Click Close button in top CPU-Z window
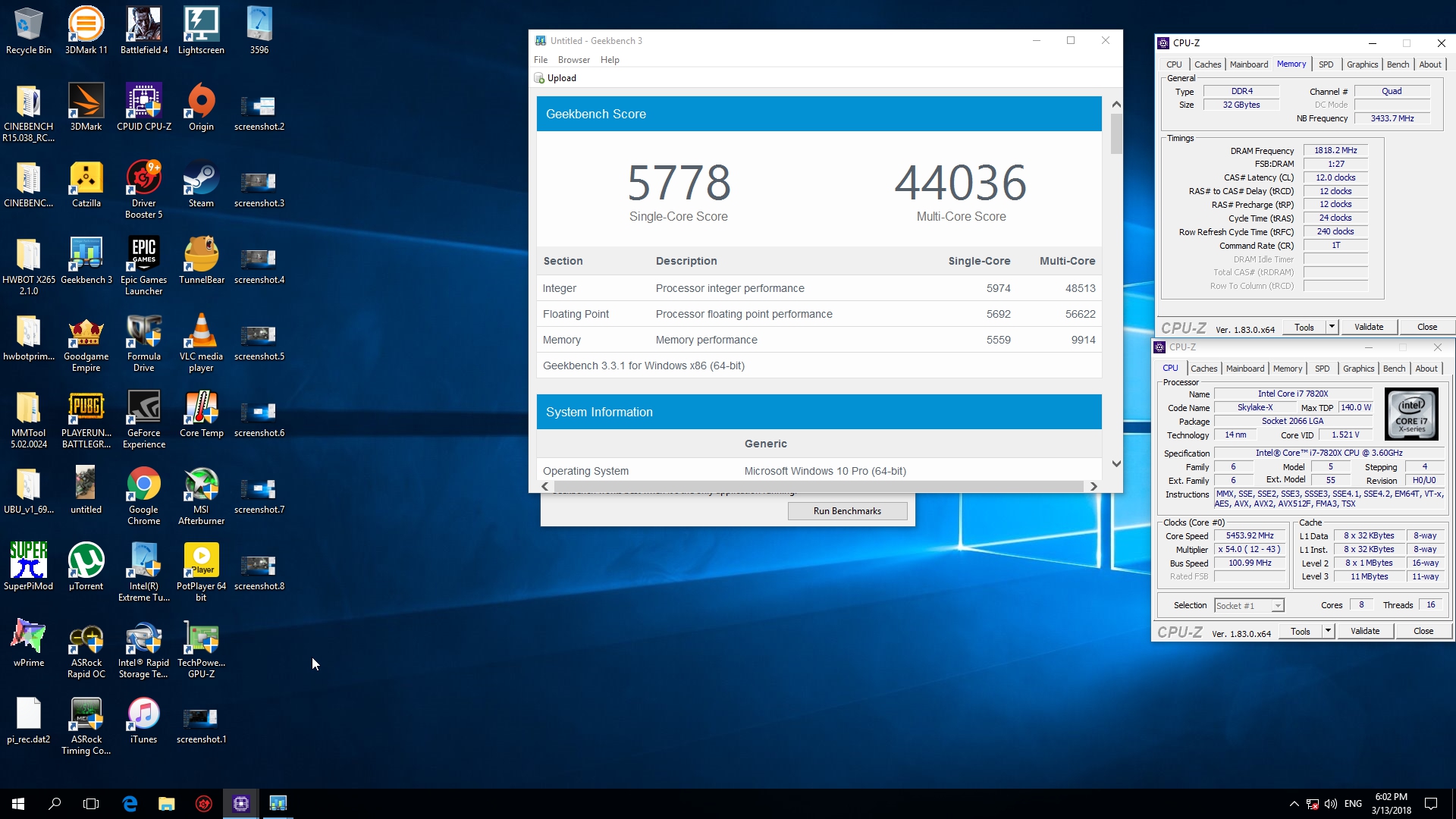The image size is (1456, 819). (x=1427, y=327)
